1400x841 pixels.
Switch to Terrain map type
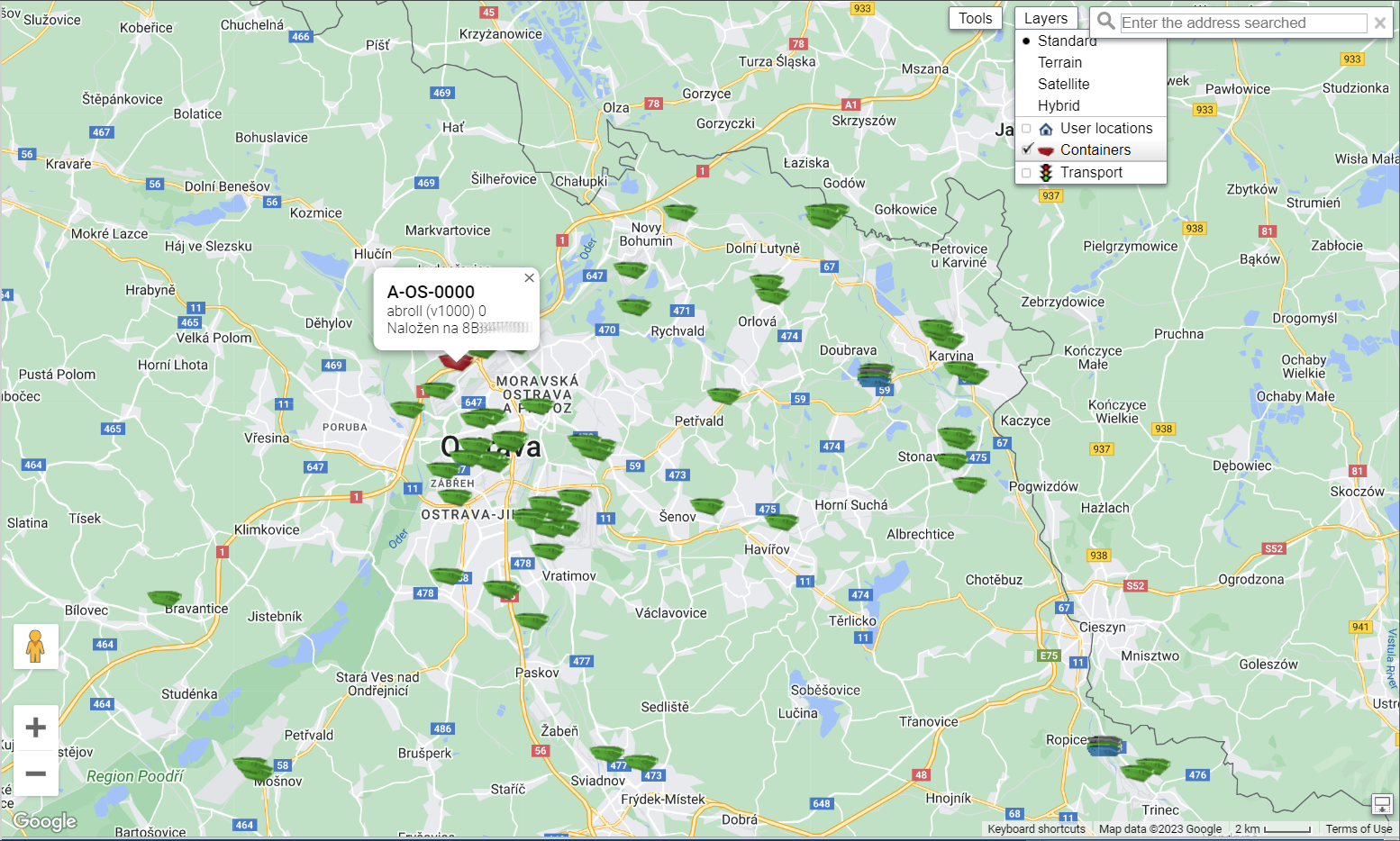pos(1059,63)
